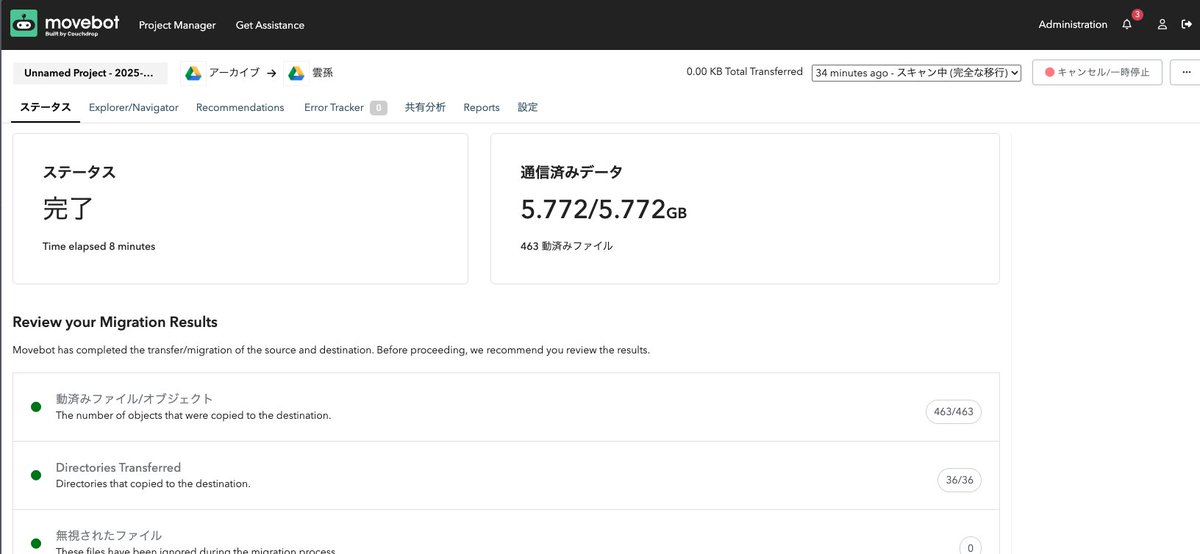Switch to the Explorer/Navigator tab

coord(133,107)
